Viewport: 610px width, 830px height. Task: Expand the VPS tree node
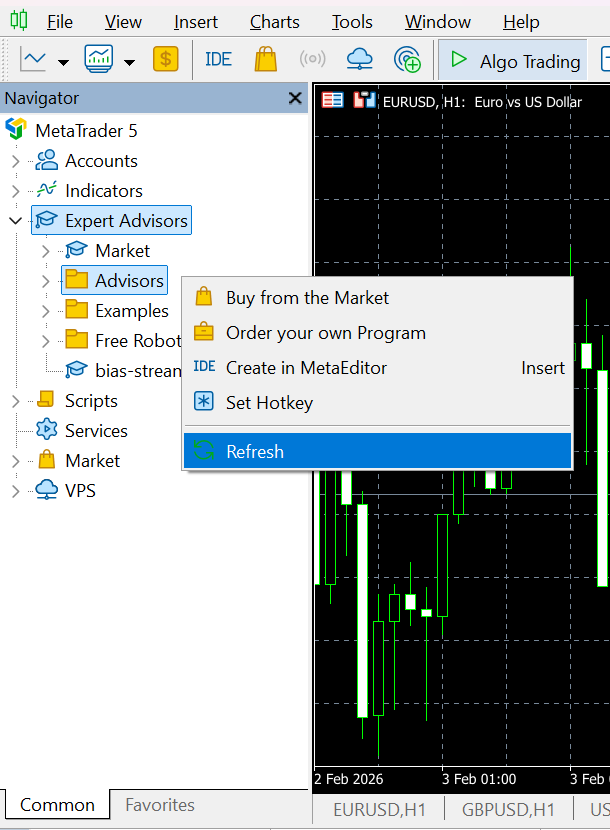point(15,491)
